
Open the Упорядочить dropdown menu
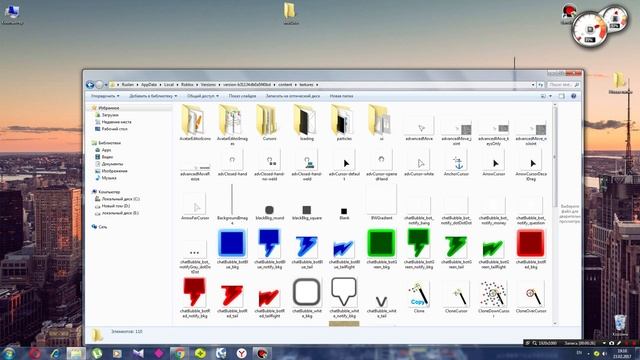pyautogui.click(x=105, y=96)
